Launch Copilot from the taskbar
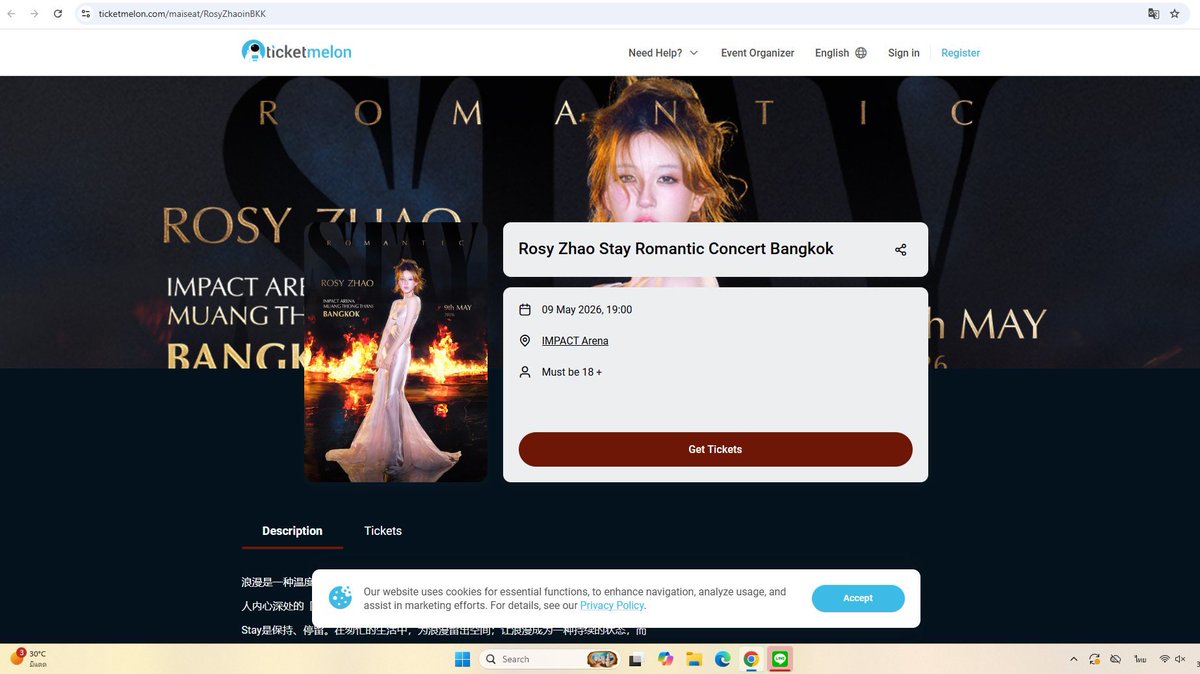The height and width of the screenshot is (674, 1200). [x=665, y=659]
